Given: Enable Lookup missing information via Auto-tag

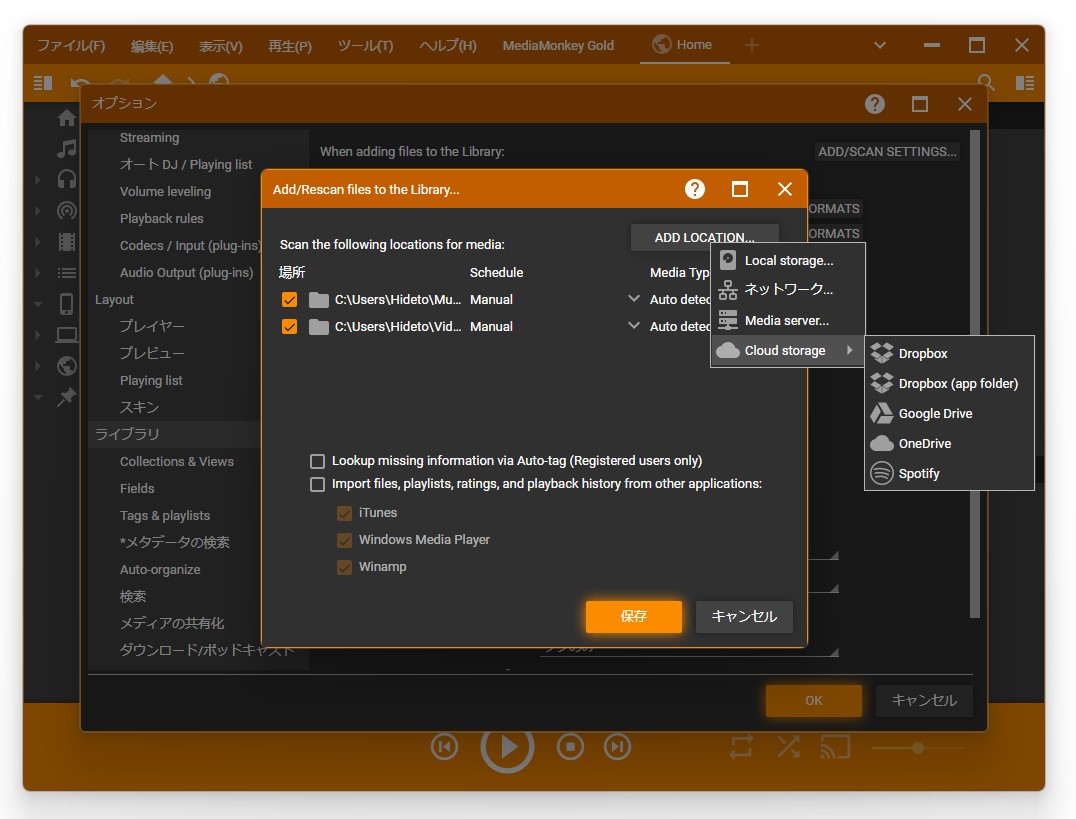Looking at the screenshot, I should click(317, 461).
